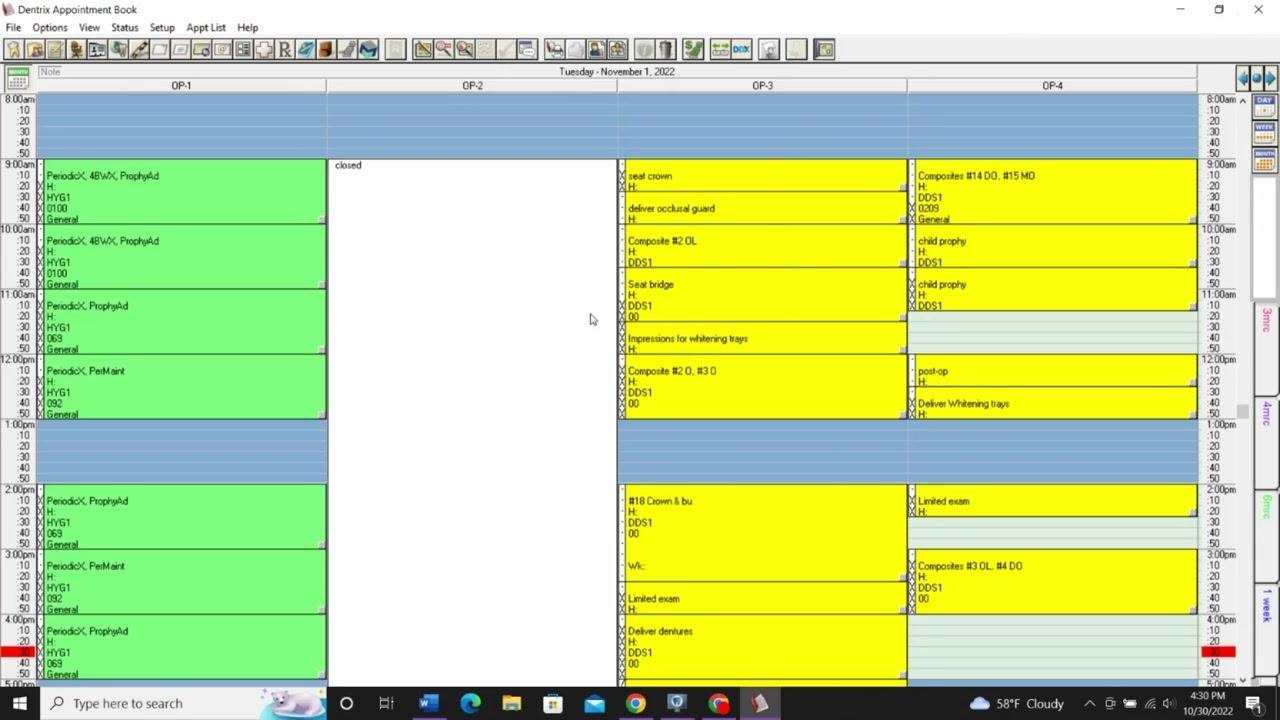1280x720 pixels.
Task: Open the tooth Patient Chart icon
Action: tap(14, 49)
